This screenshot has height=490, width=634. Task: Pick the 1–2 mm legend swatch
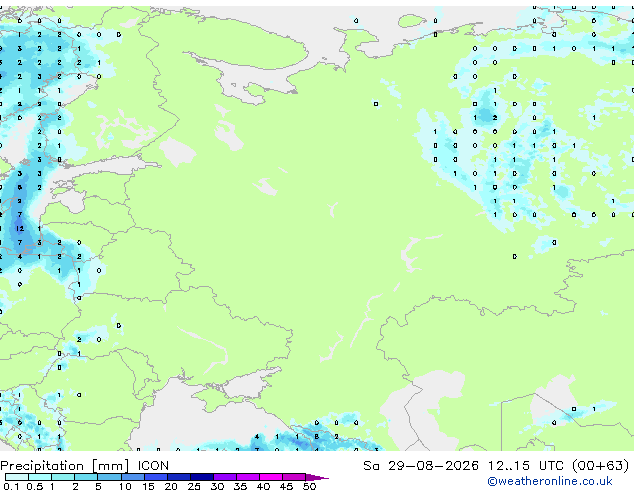[x=63, y=477]
